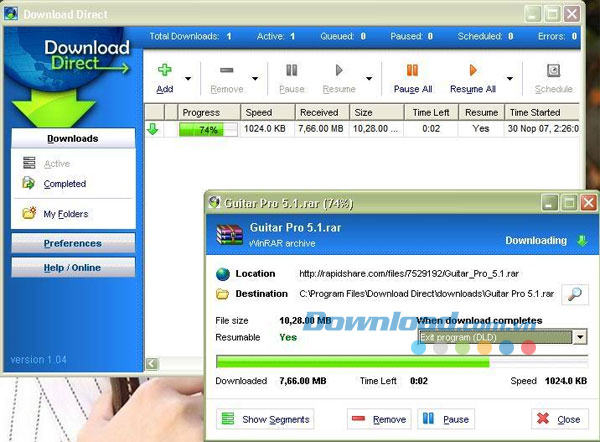Select Active in the Downloads sidebar
Image resolution: width=600 pixels, height=442 pixels.
[57, 164]
